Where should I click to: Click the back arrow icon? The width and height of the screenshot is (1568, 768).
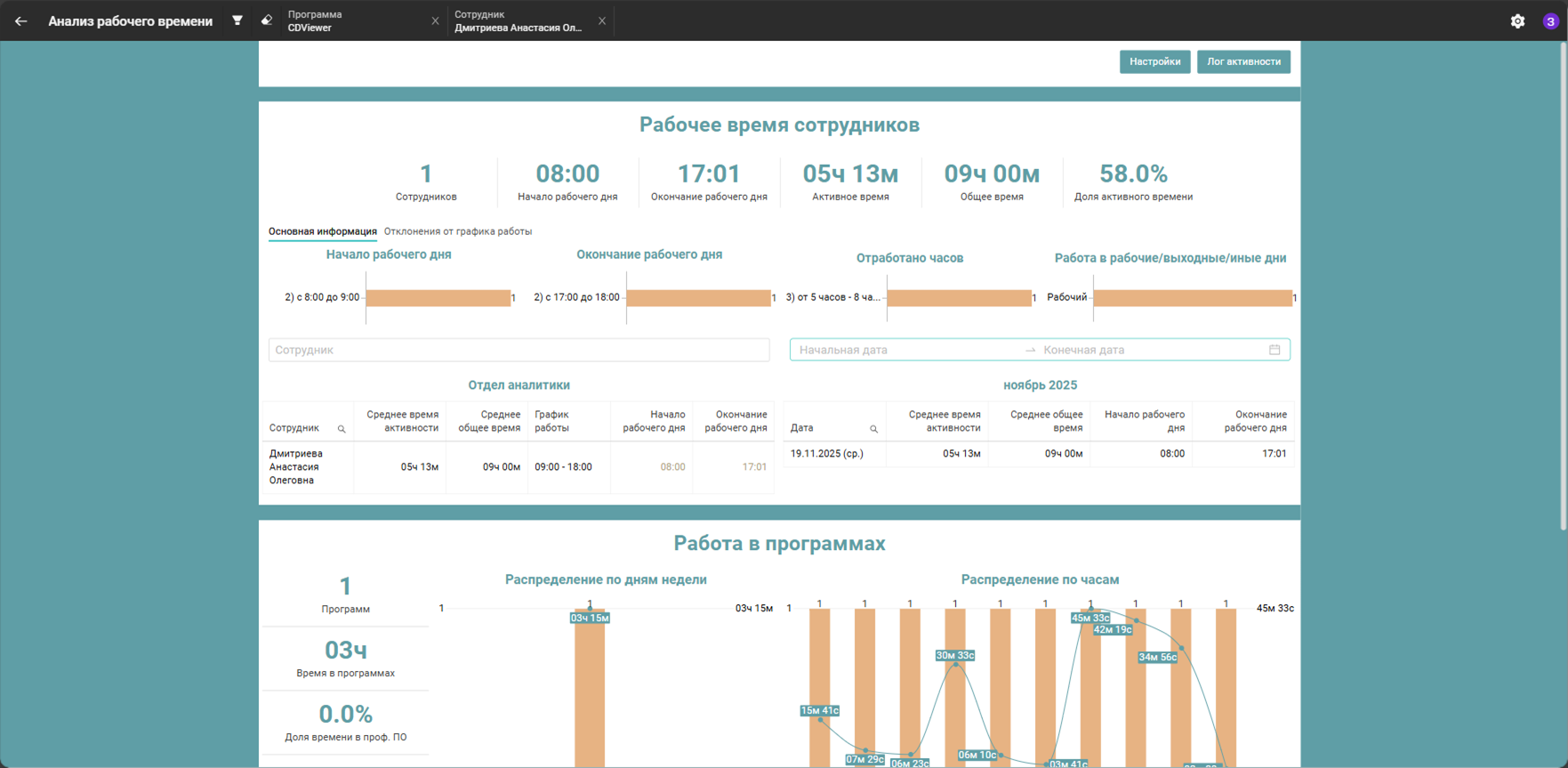coord(20,20)
